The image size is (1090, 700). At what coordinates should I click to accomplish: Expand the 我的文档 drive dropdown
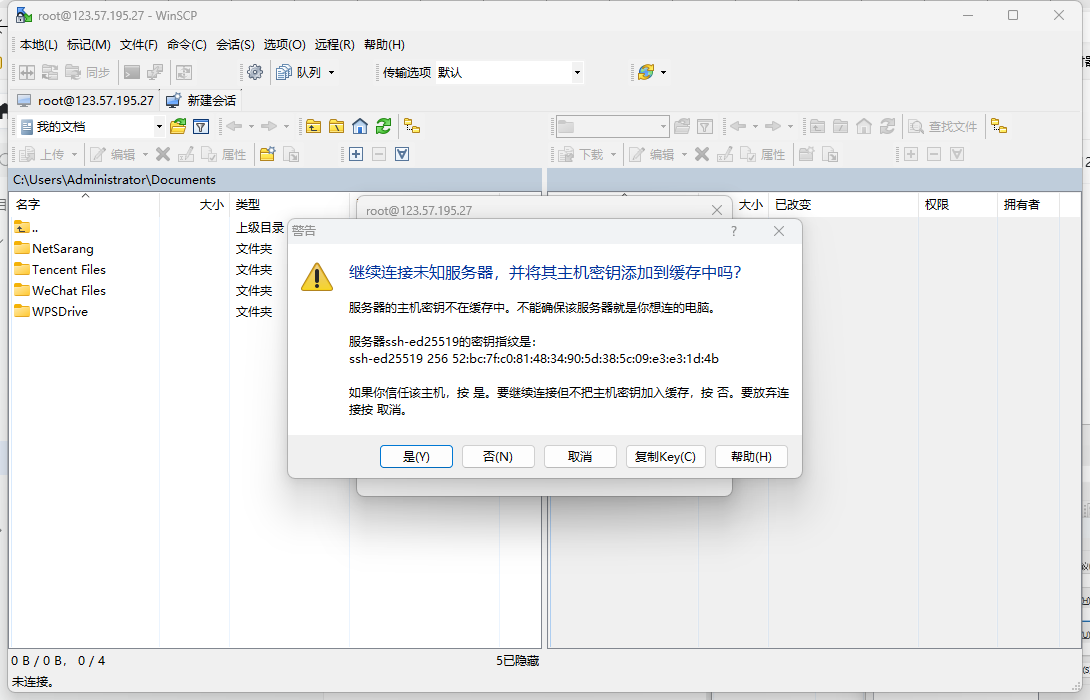click(x=159, y=127)
